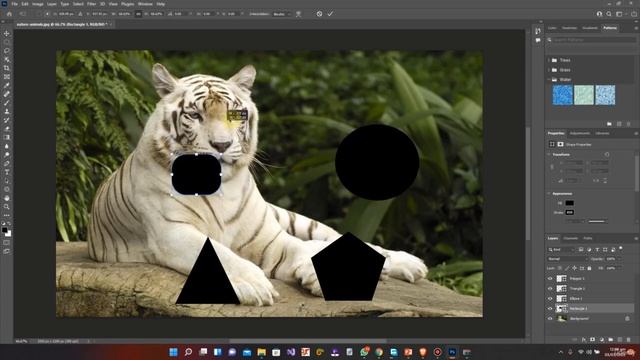Open the interpolation dropdown in options bar
Screen dimensions: 640x360
(282, 14)
